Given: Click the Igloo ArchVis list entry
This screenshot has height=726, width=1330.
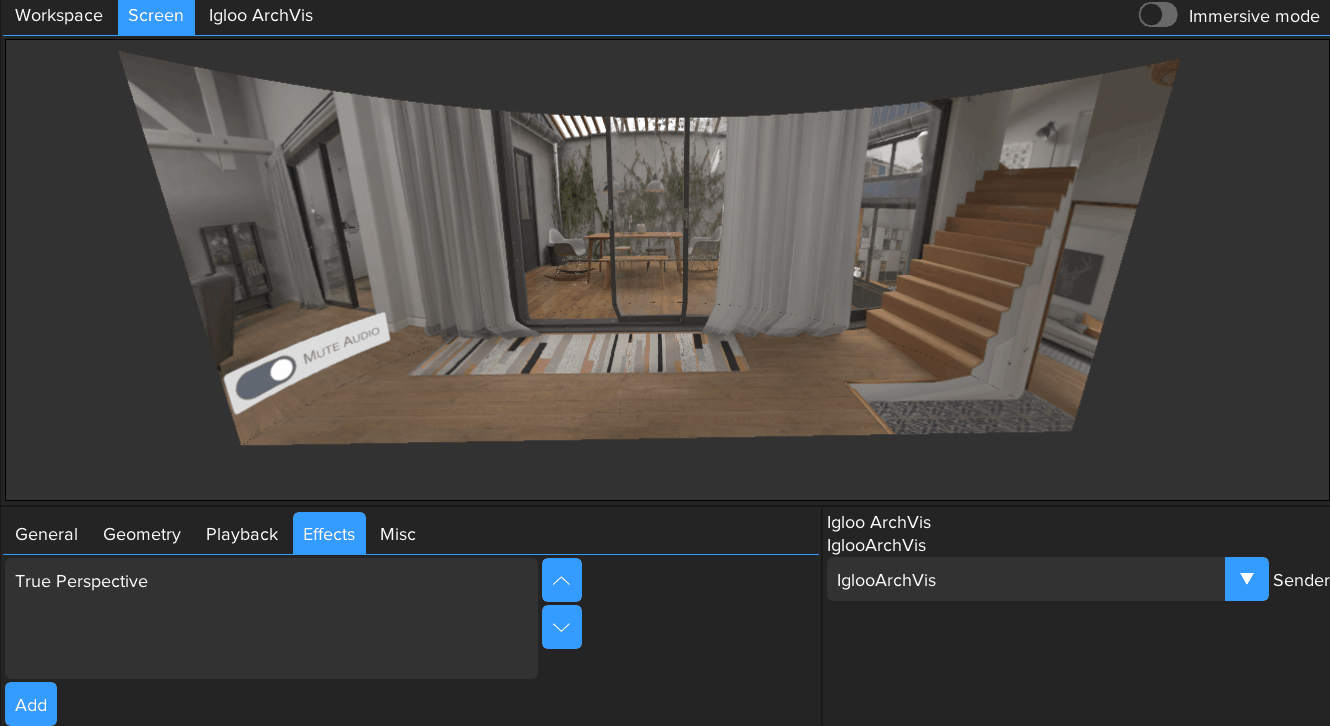Looking at the screenshot, I should tap(878, 522).
